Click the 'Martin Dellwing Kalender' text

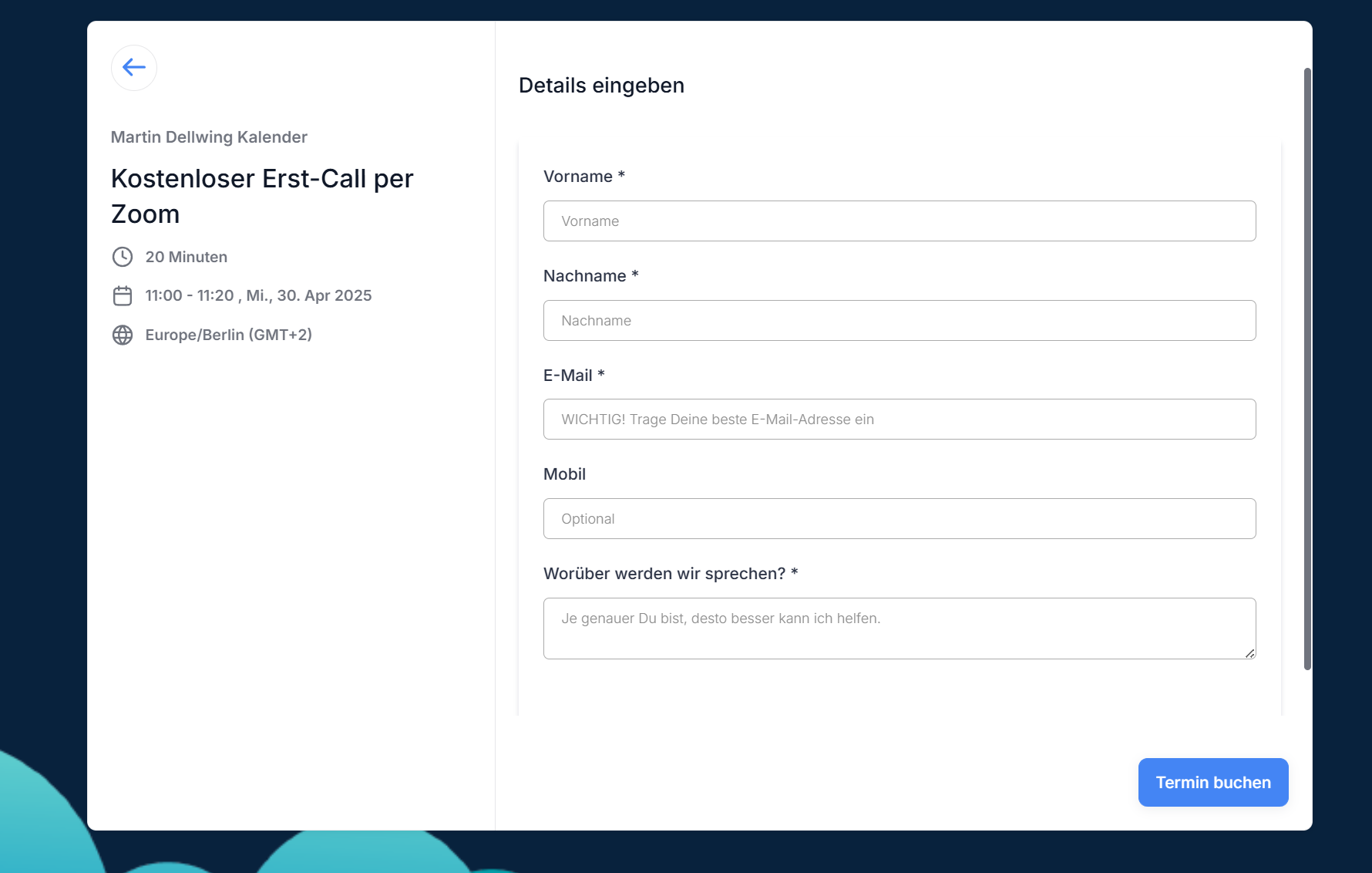tap(209, 137)
